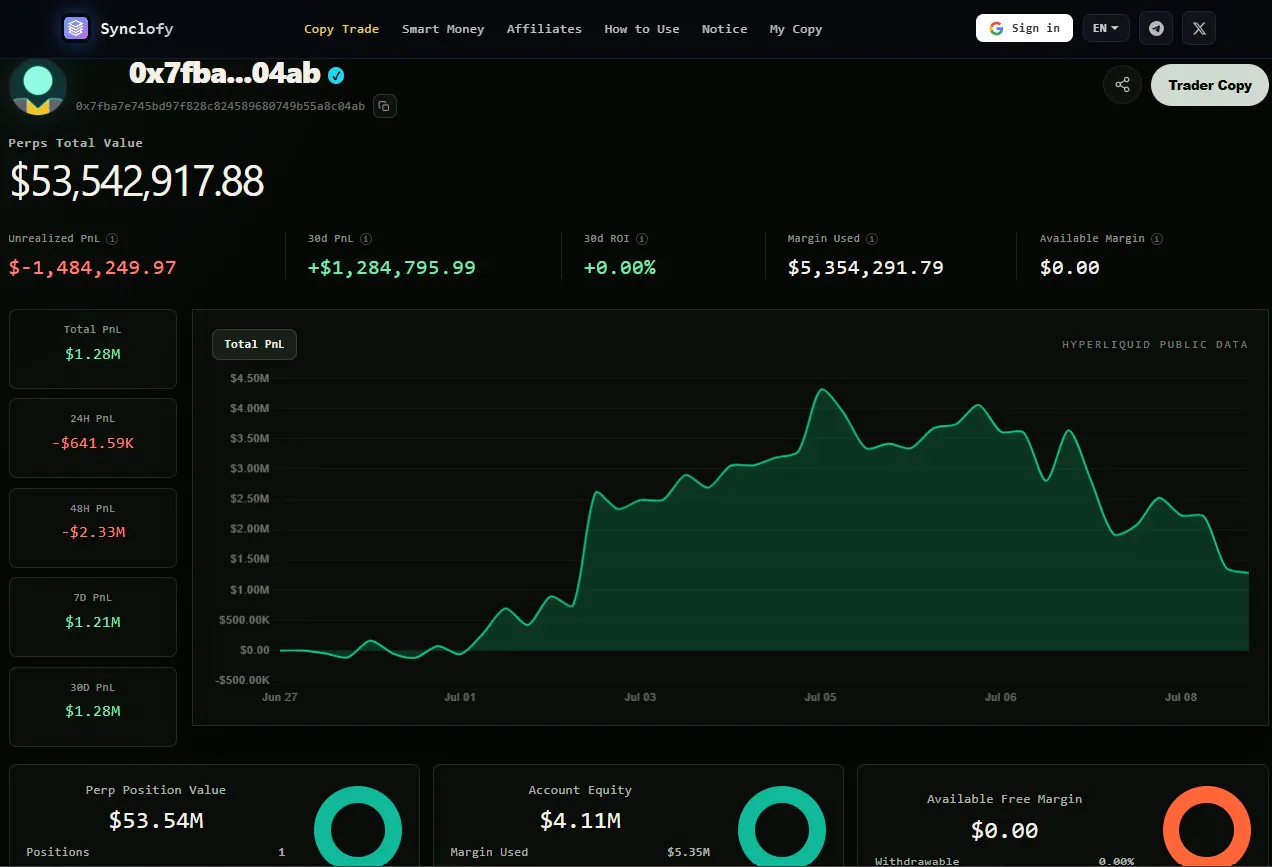Show info icon next to 30d ROI
This screenshot has height=867, width=1272.
pos(642,239)
